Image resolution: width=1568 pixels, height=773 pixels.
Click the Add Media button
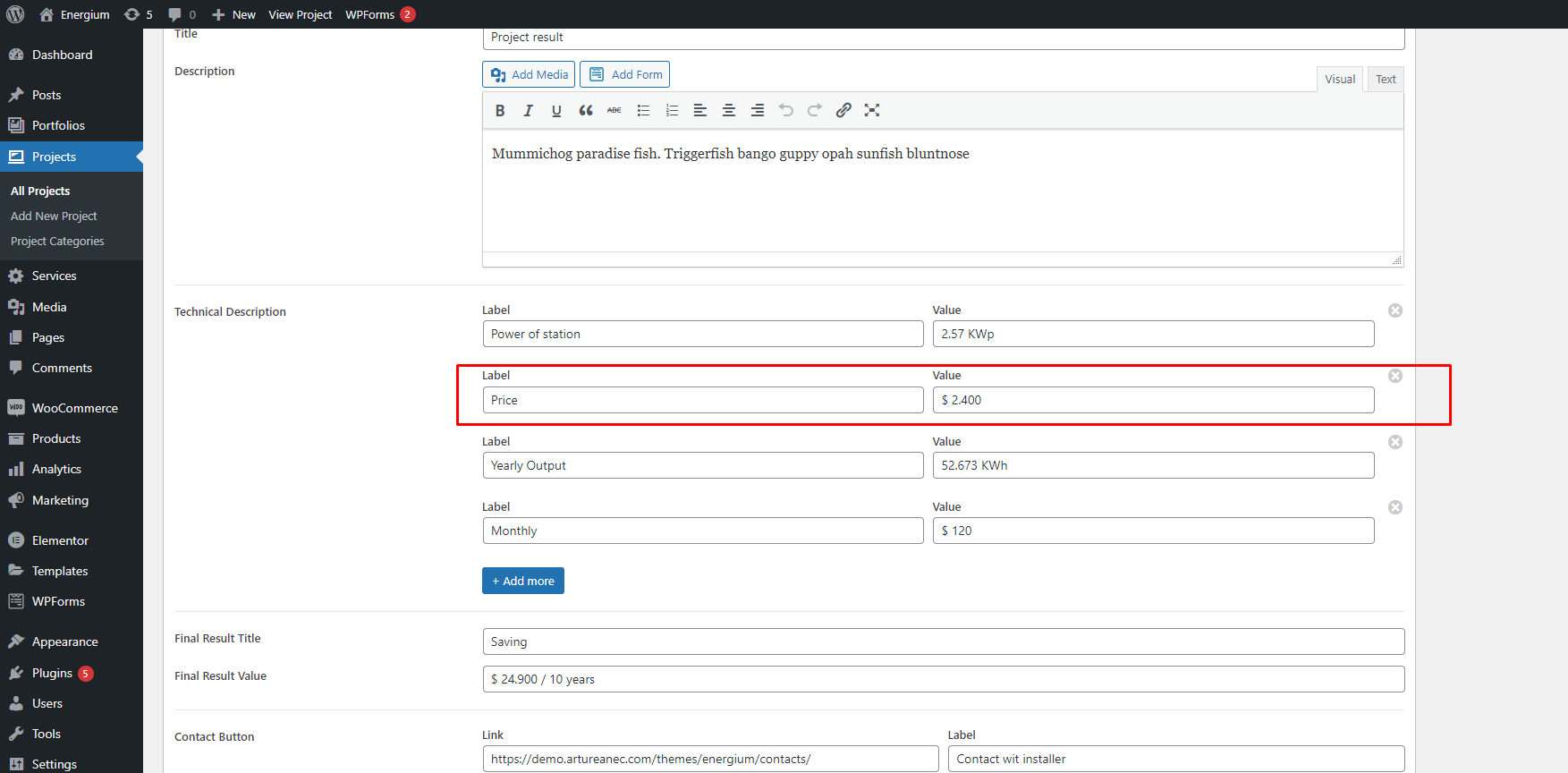point(529,74)
